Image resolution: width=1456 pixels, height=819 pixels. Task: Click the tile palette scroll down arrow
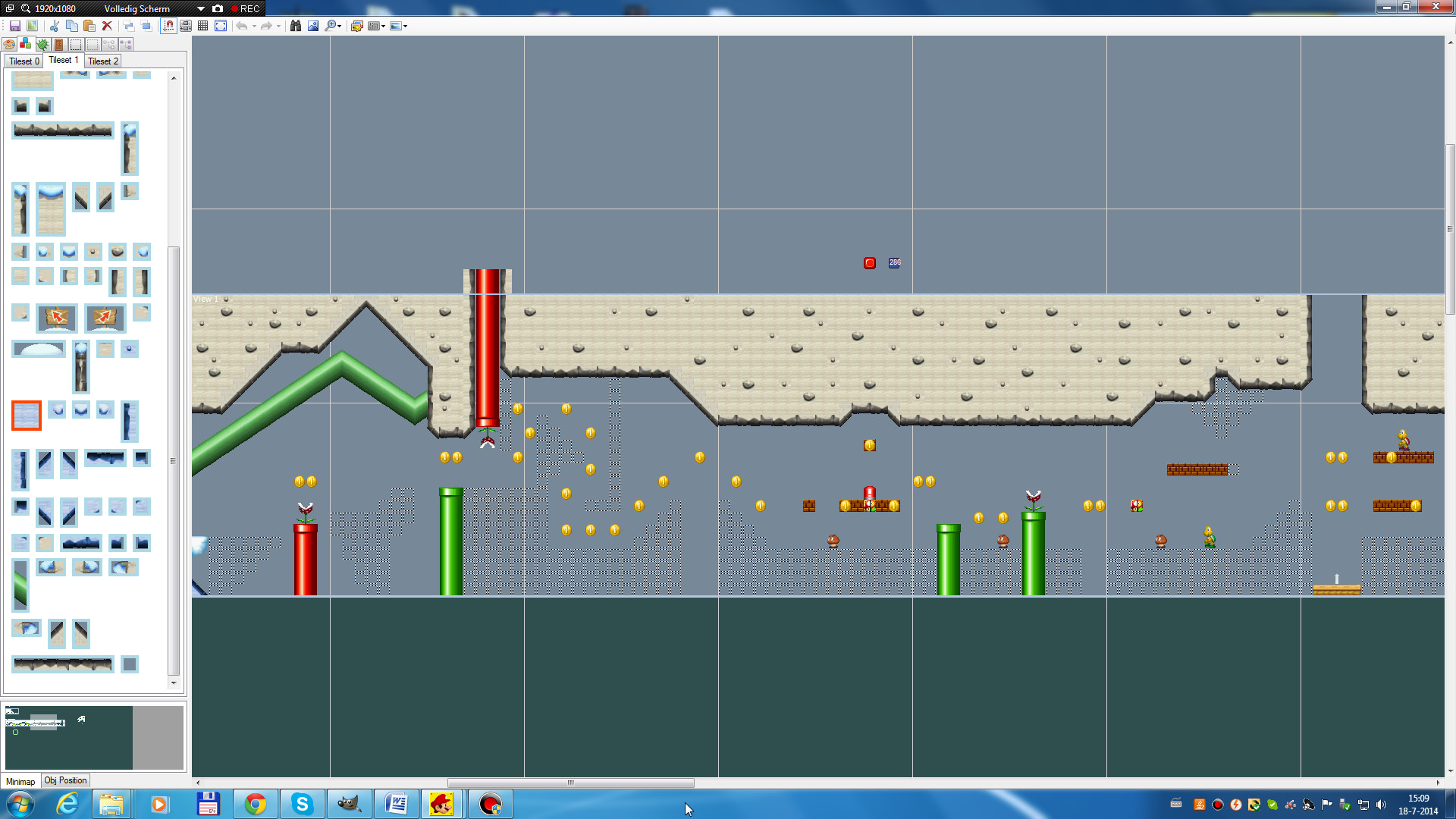click(x=174, y=683)
